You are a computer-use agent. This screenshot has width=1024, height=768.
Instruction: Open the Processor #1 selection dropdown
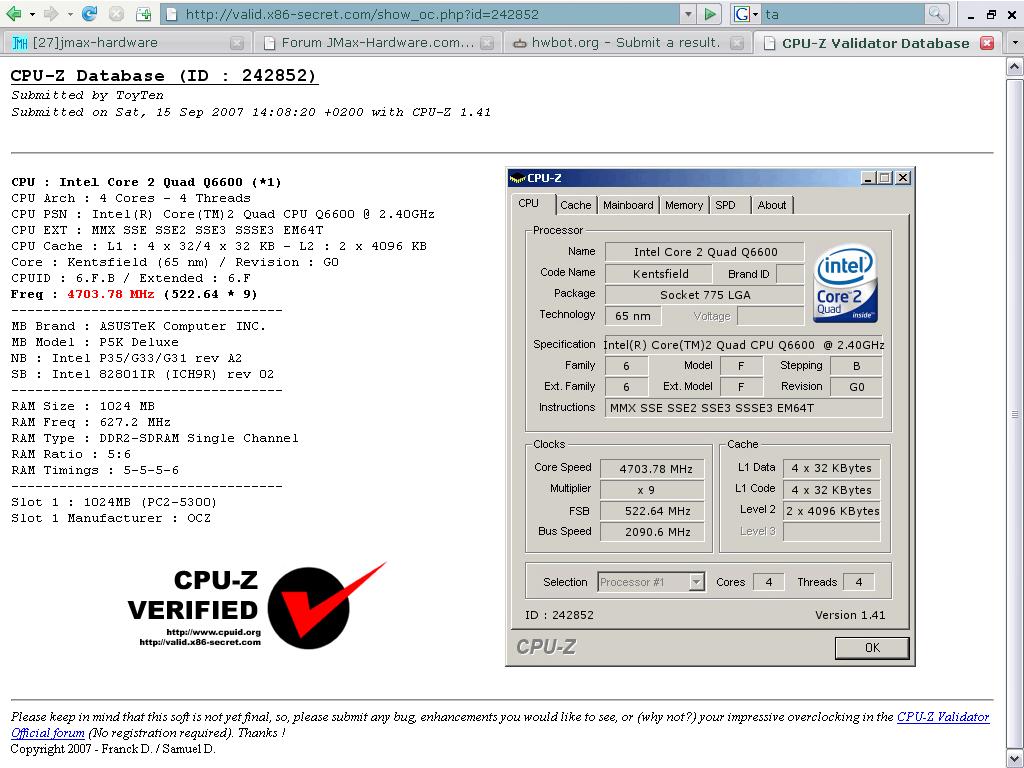650,582
